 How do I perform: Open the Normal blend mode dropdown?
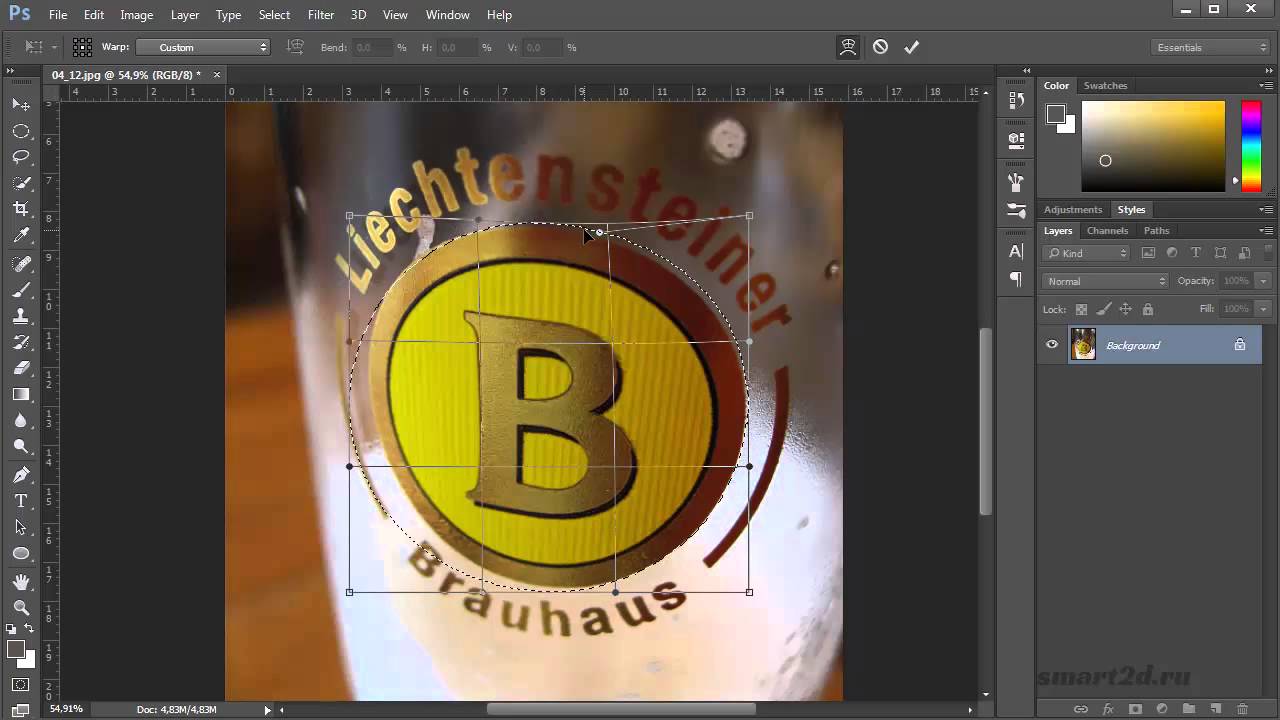pyautogui.click(x=1105, y=281)
